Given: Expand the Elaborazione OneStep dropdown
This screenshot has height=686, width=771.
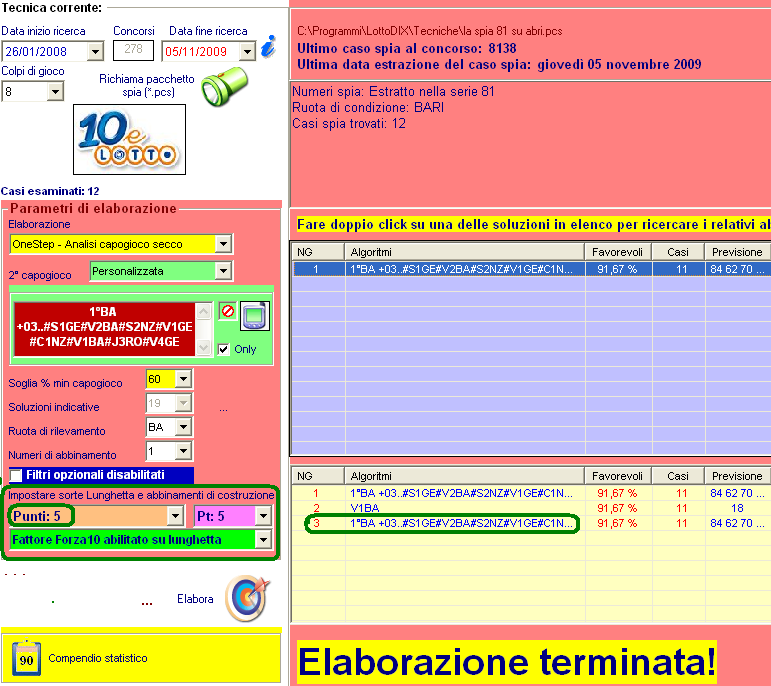Looking at the screenshot, I should tap(224, 243).
